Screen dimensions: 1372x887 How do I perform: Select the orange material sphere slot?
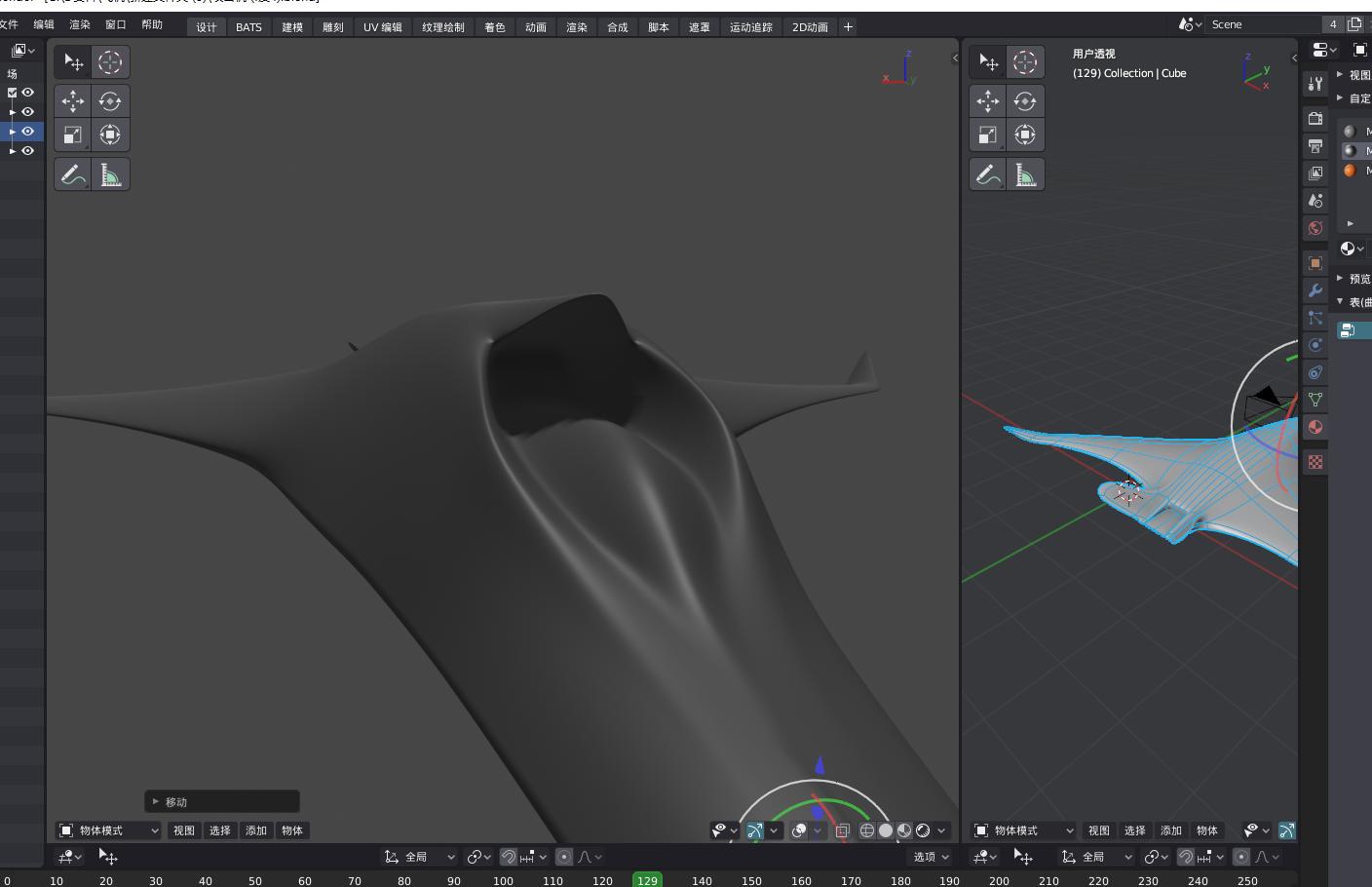coord(1350,171)
